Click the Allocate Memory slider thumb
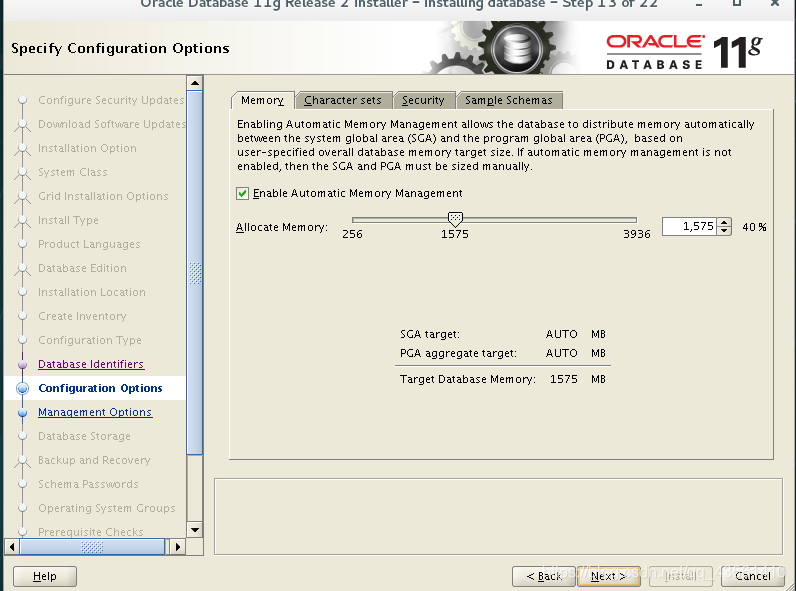 click(455, 219)
